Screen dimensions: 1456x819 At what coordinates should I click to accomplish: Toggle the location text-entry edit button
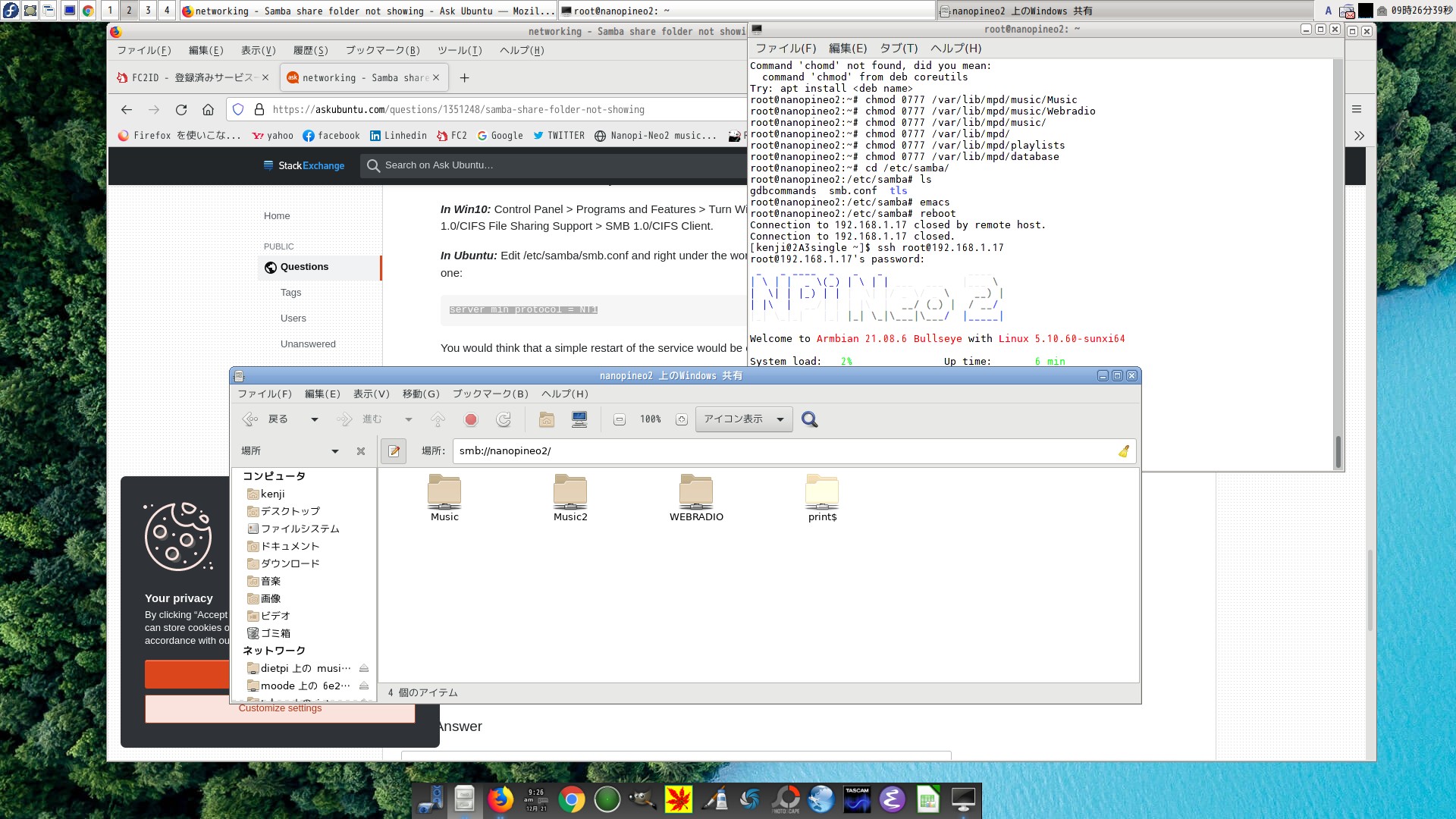(x=394, y=451)
